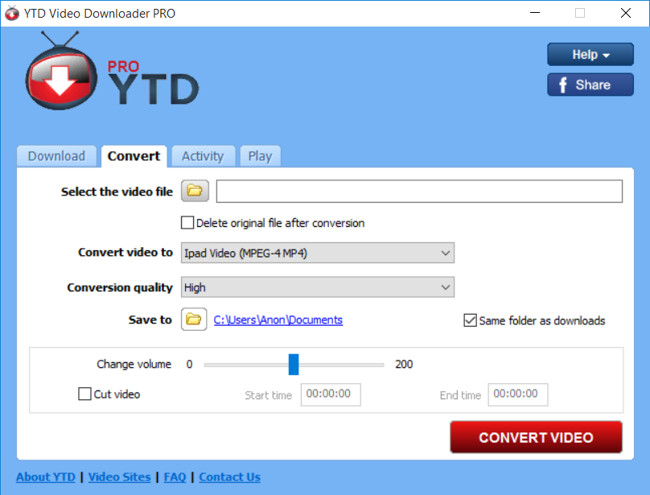Image resolution: width=650 pixels, height=495 pixels.
Task: Close the YTD Video Downloader window
Action: tap(626, 13)
